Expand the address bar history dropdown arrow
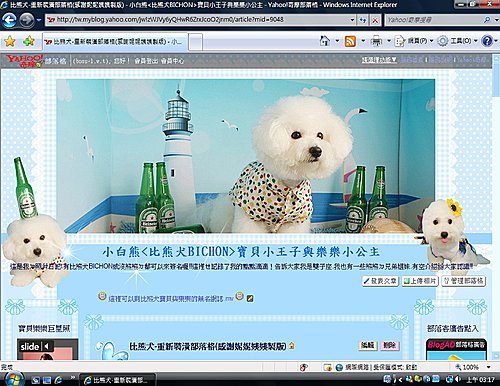 click(352, 20)
